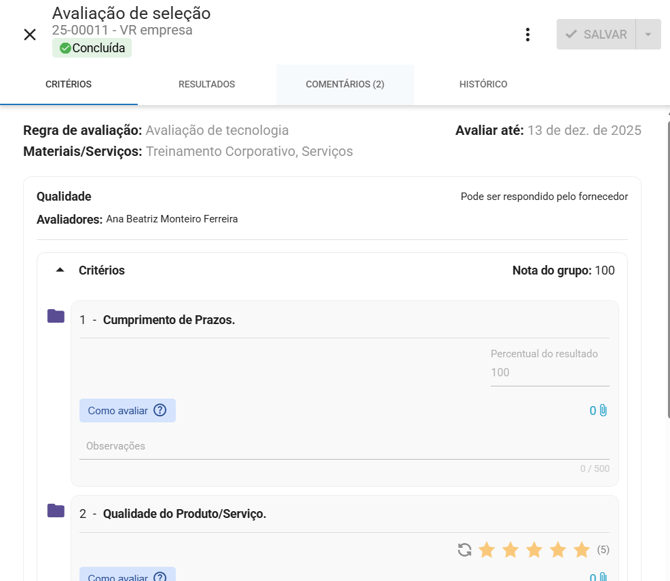The image size is (670, 581).
Task: Click the SALVAR button
Action: 596,35
